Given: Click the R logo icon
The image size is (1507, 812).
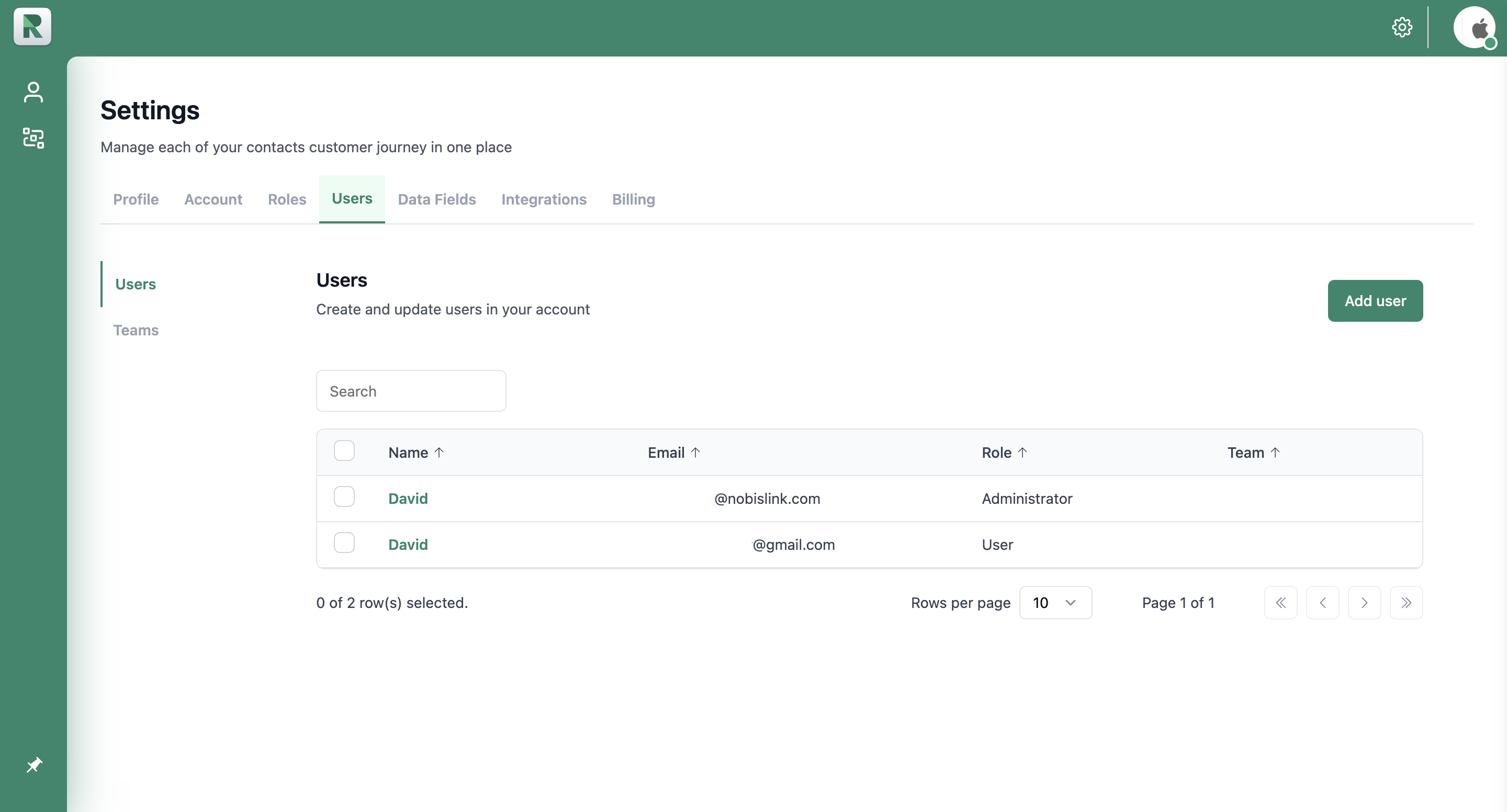Looking at the screenshot, I should (x=32, y=26).
